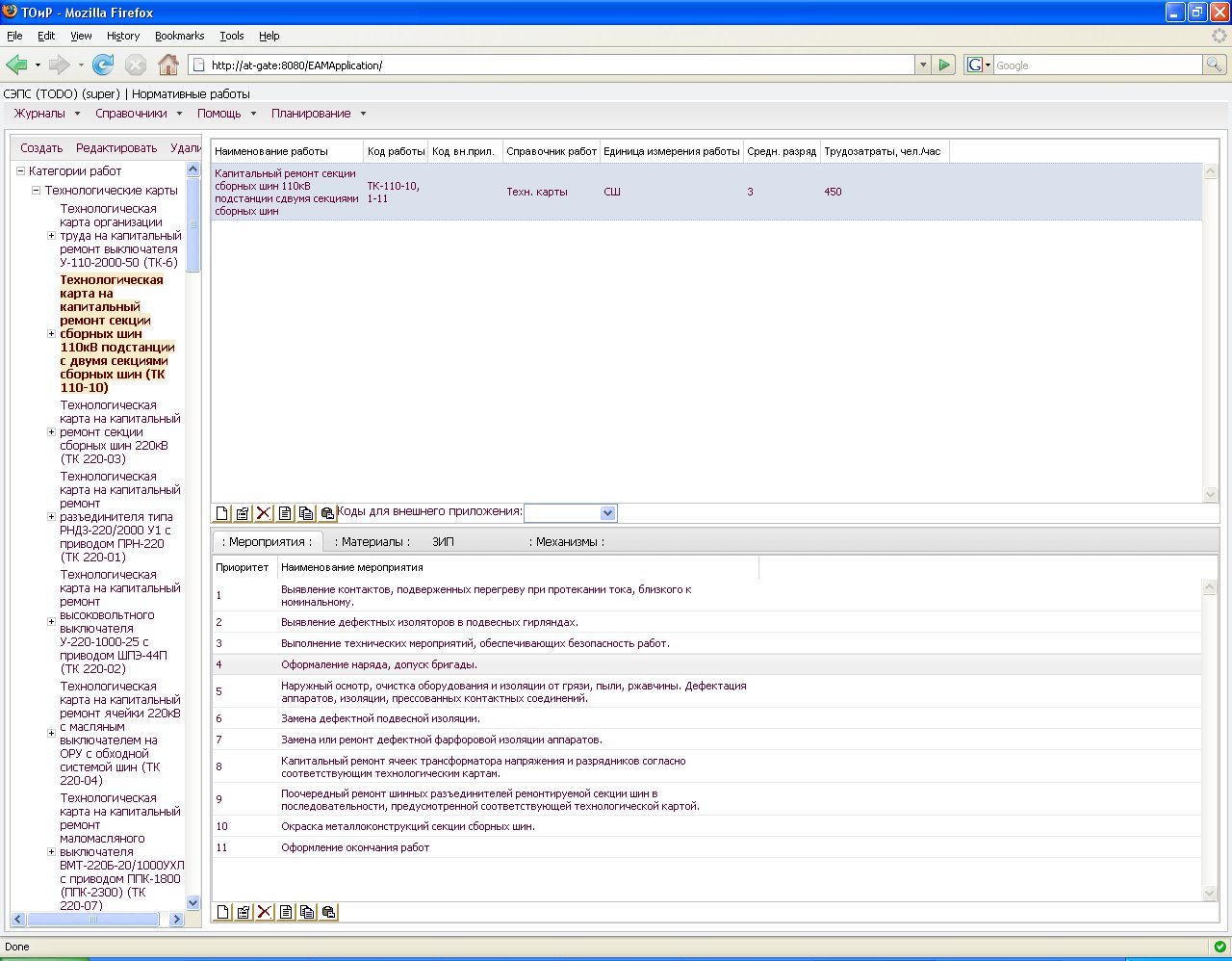This screenshot has width=1232, height=961.
Task: Collapse the 'Категории работ' tree node
Action: 20,170
